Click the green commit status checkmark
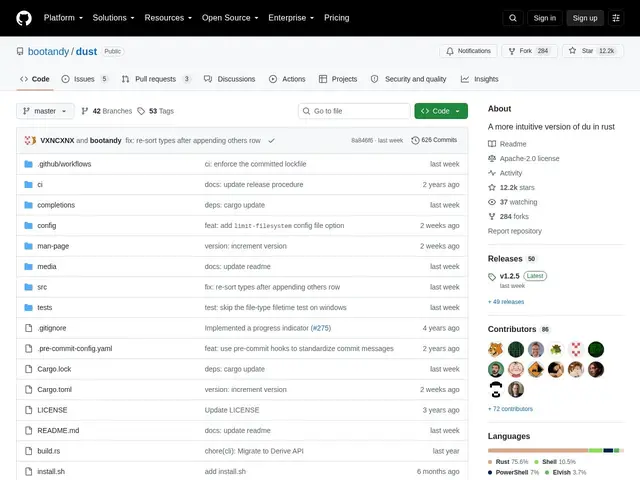This screenshot has width=640, height=480. pos(271,140)
